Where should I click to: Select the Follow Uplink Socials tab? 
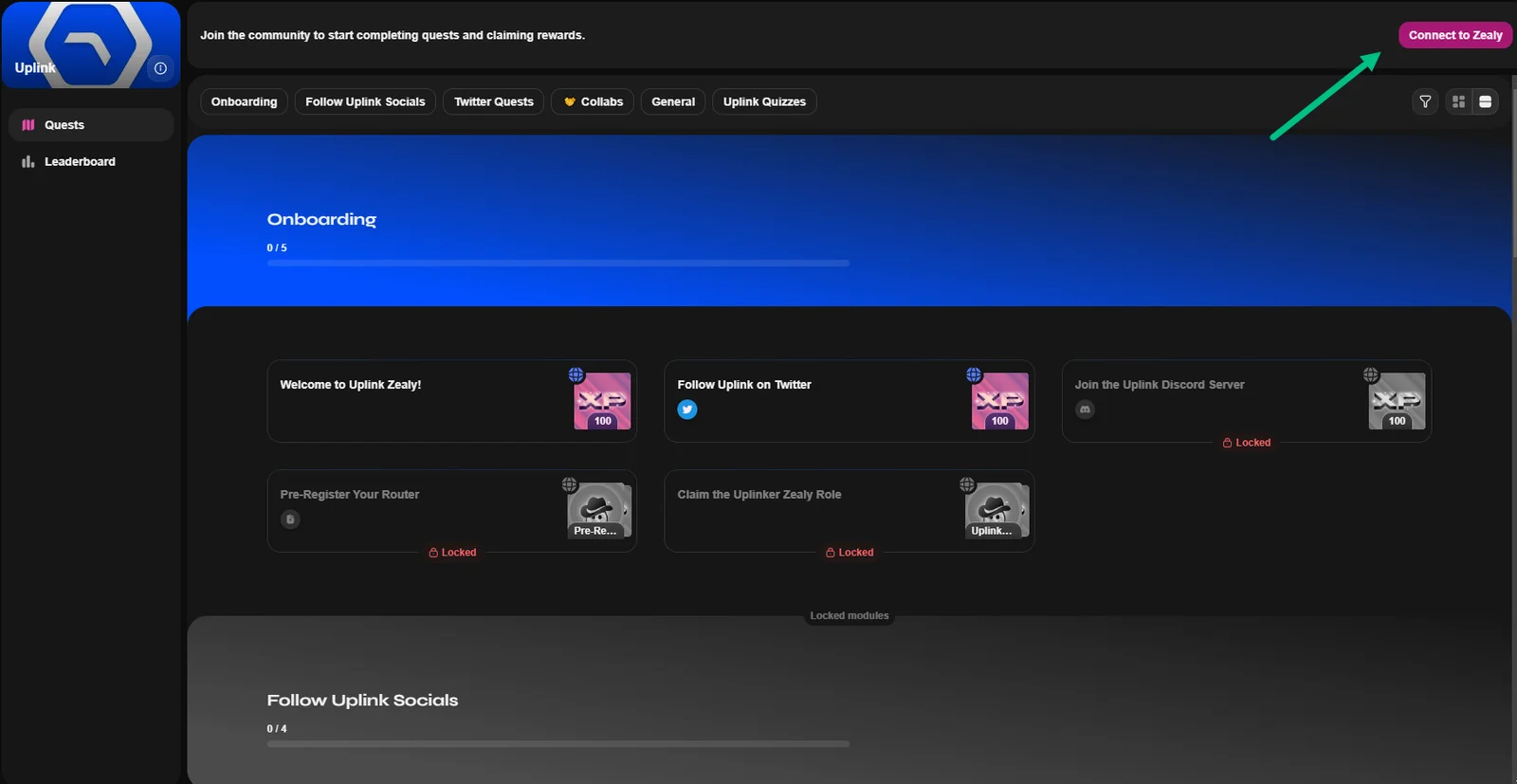365,101
